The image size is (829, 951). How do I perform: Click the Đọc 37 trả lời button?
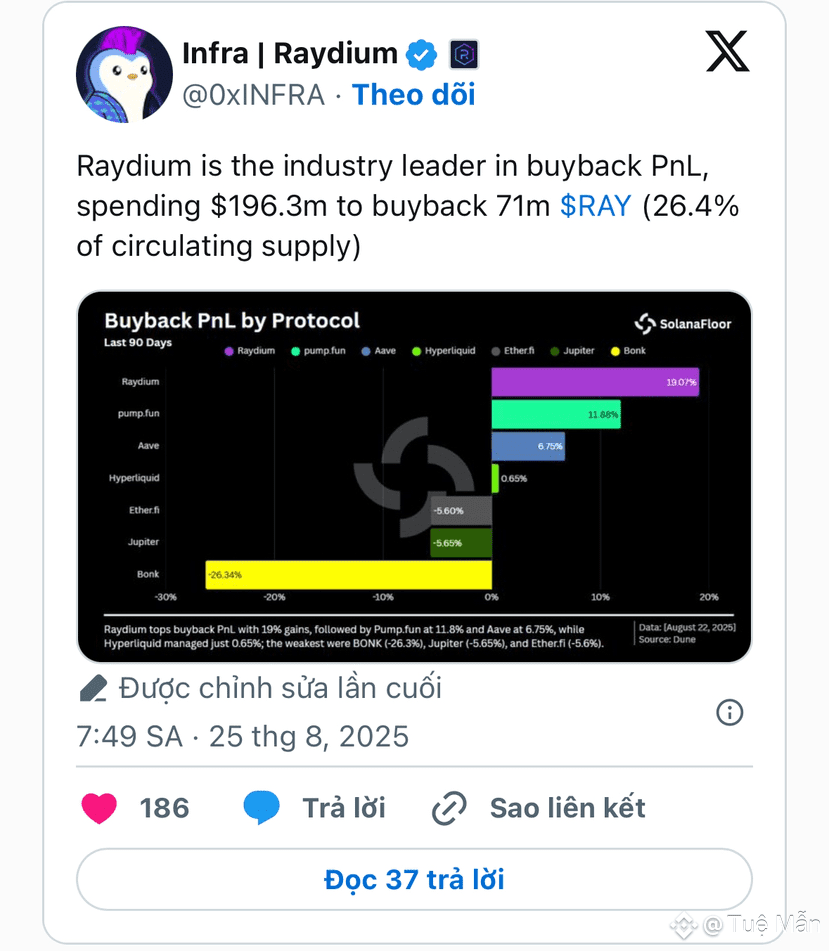click(x=414, y=879)
